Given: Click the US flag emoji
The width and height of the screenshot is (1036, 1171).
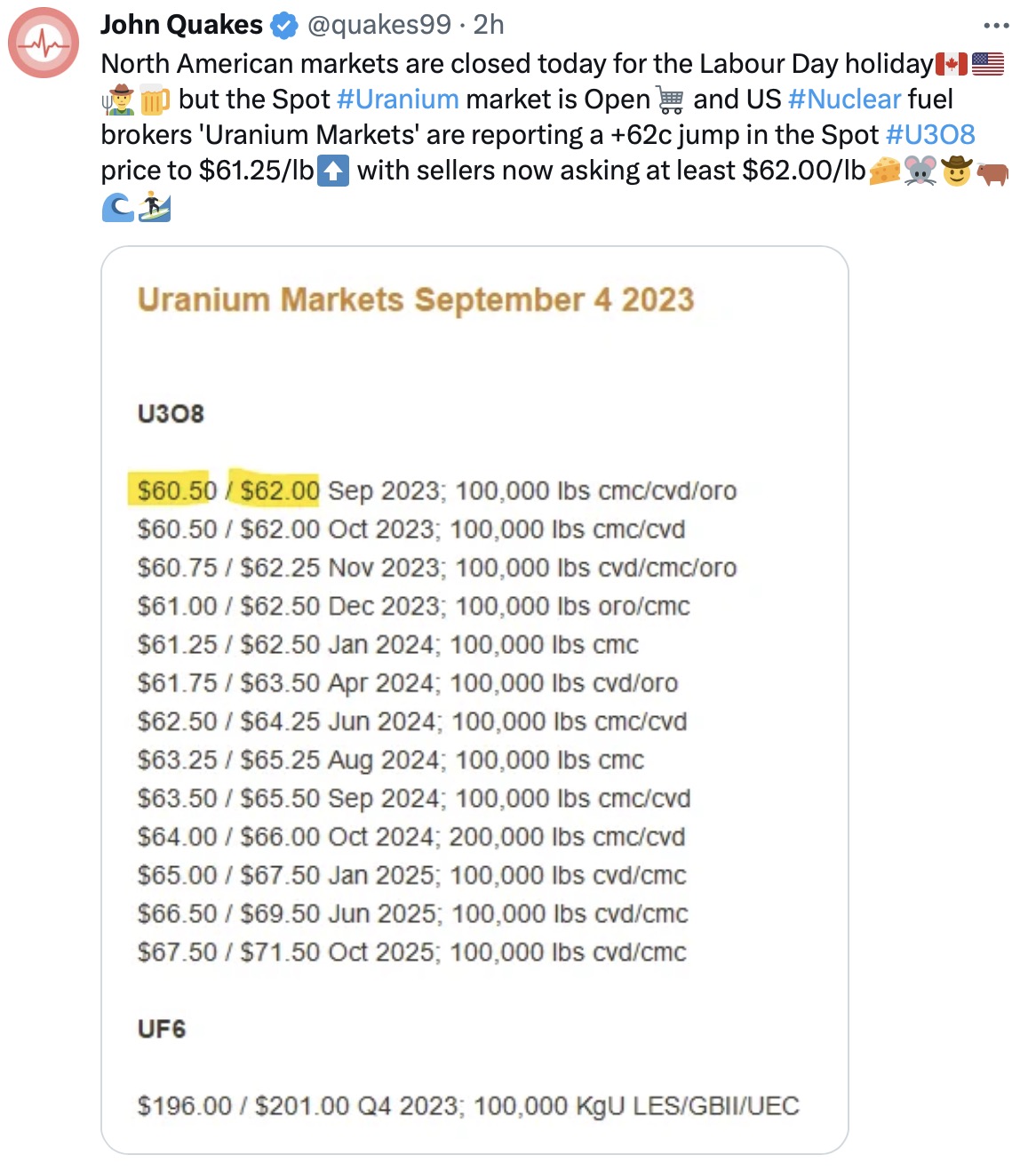Looking at the screenshot, I should (x=986, y=63).
